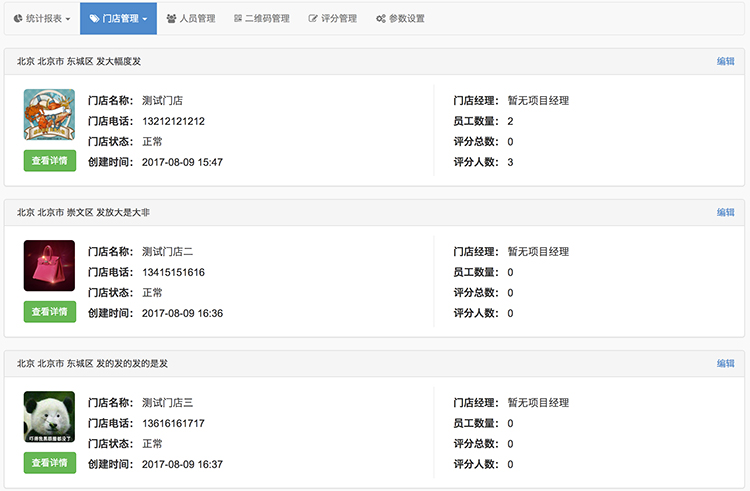This screenshot has height=491, width=750.
Task: Expand the 统计报表 dropdown caret
Action: (68, 19)
